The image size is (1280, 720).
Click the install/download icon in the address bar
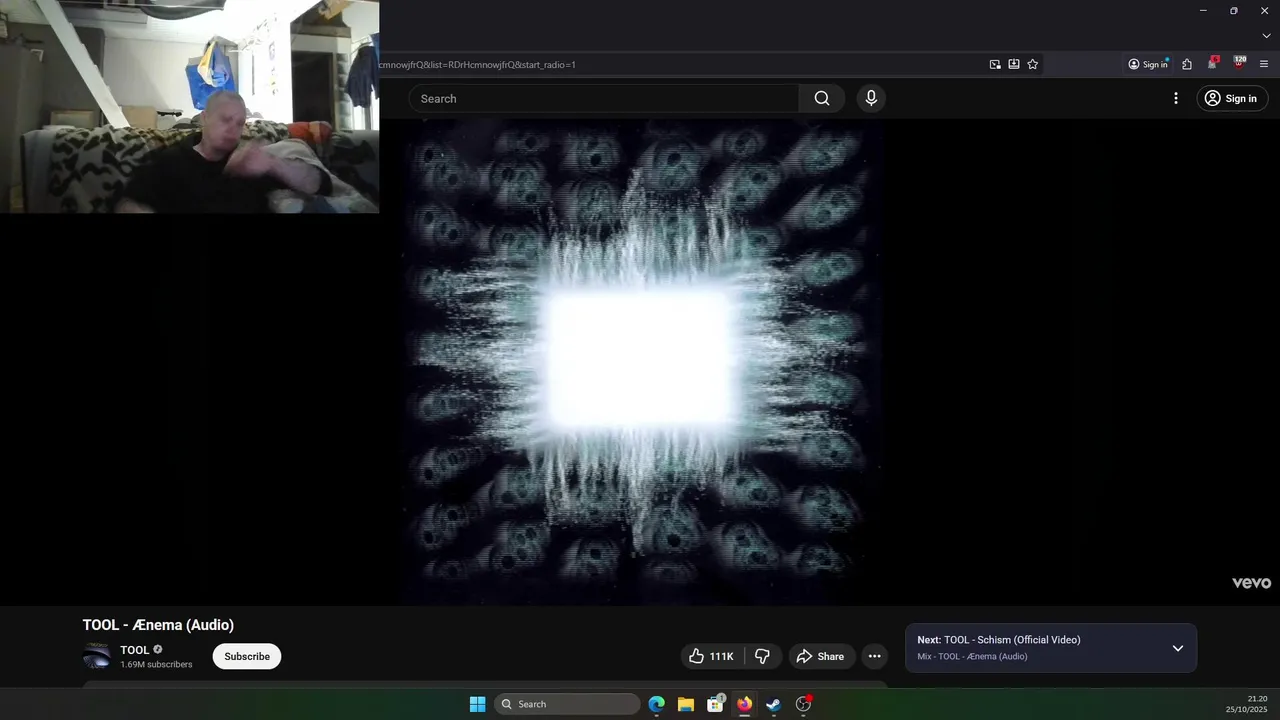point(1014,64)
